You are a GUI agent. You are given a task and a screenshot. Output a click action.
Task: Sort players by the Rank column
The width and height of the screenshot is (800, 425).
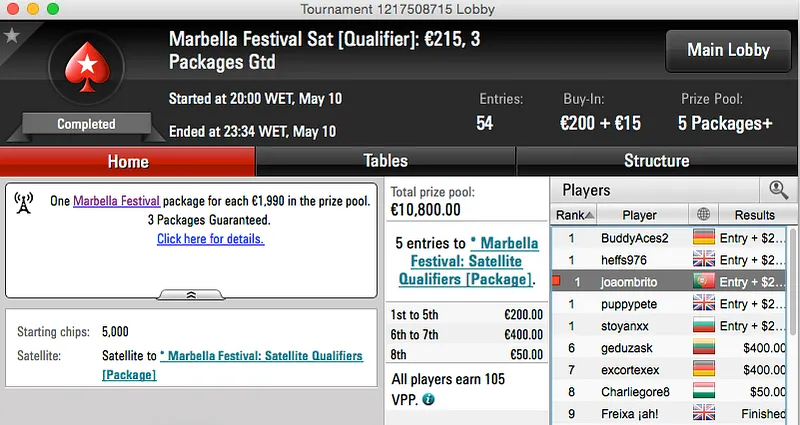point(574,215)
